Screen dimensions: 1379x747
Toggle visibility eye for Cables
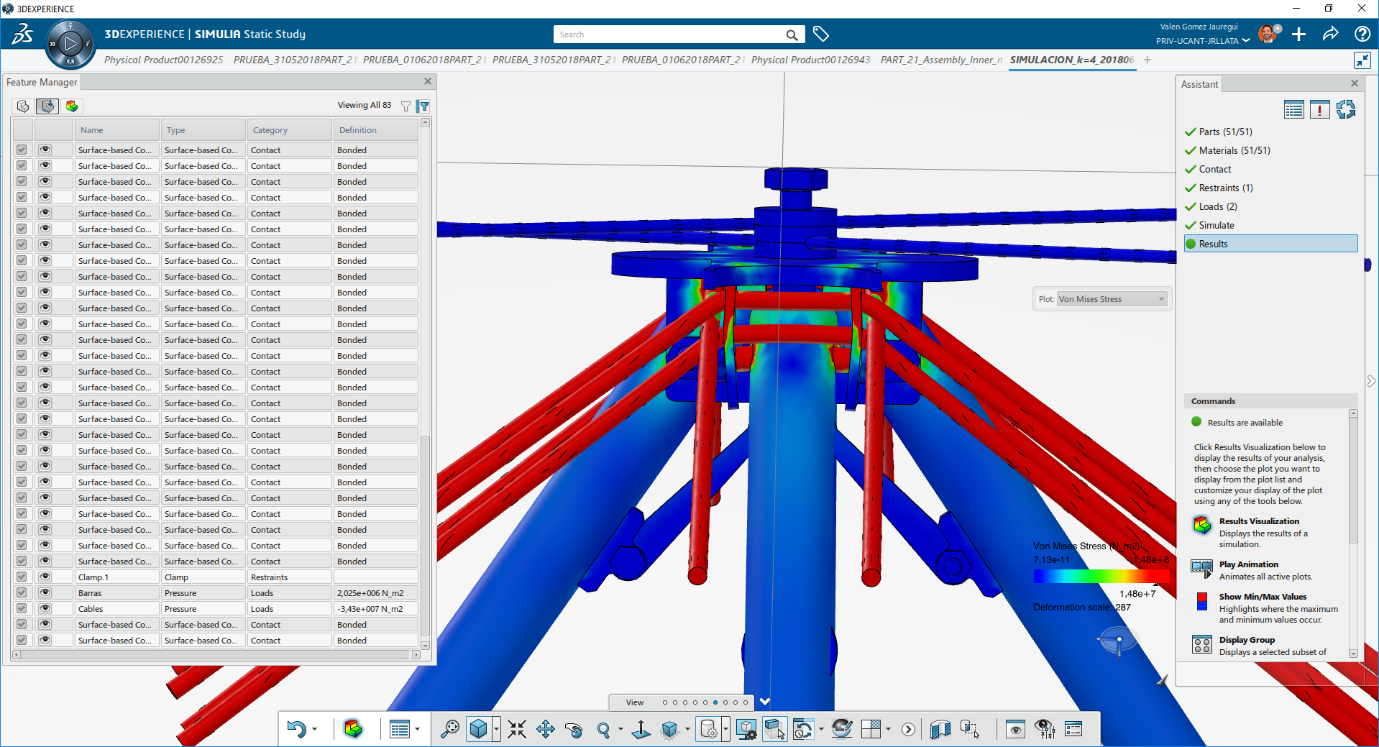pyautogui.click(x=45, y=609)
